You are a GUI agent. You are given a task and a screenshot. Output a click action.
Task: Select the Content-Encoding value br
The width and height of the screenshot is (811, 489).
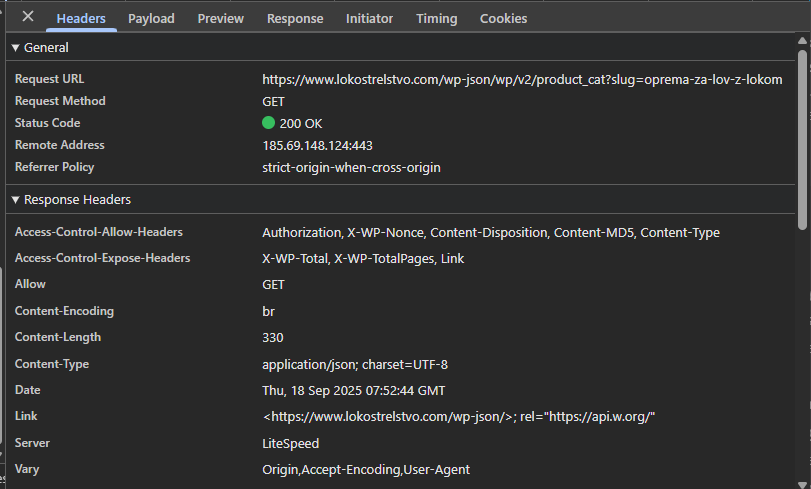coord(268,312)
